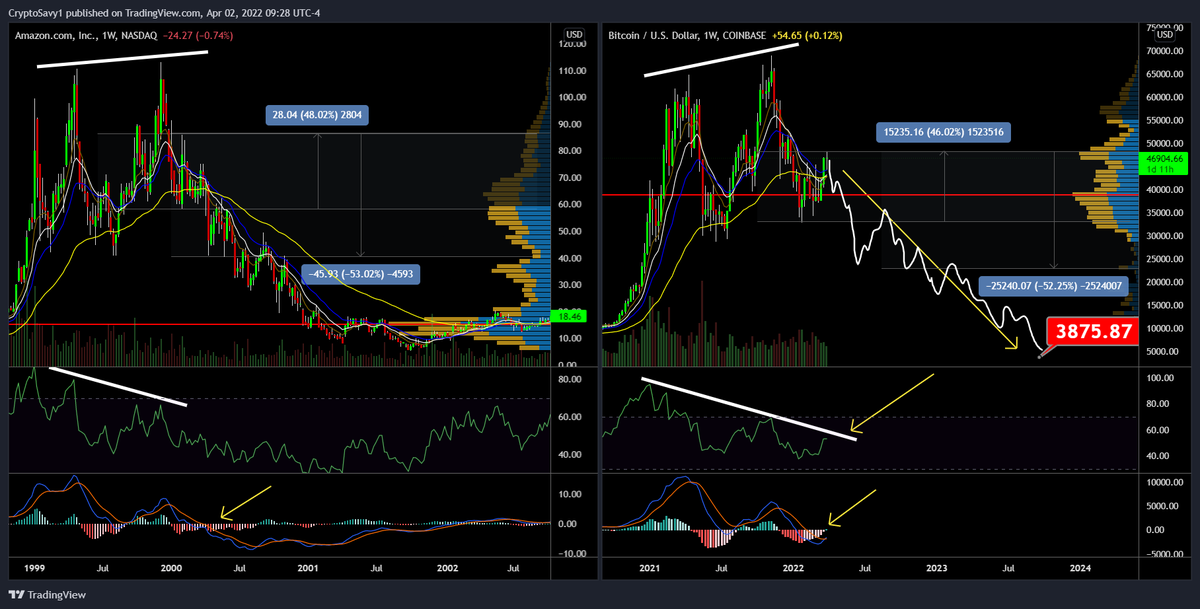Screen dimensions: 1200x609
Task: Click the 120.00 price scale value
Action: [572, 45]
